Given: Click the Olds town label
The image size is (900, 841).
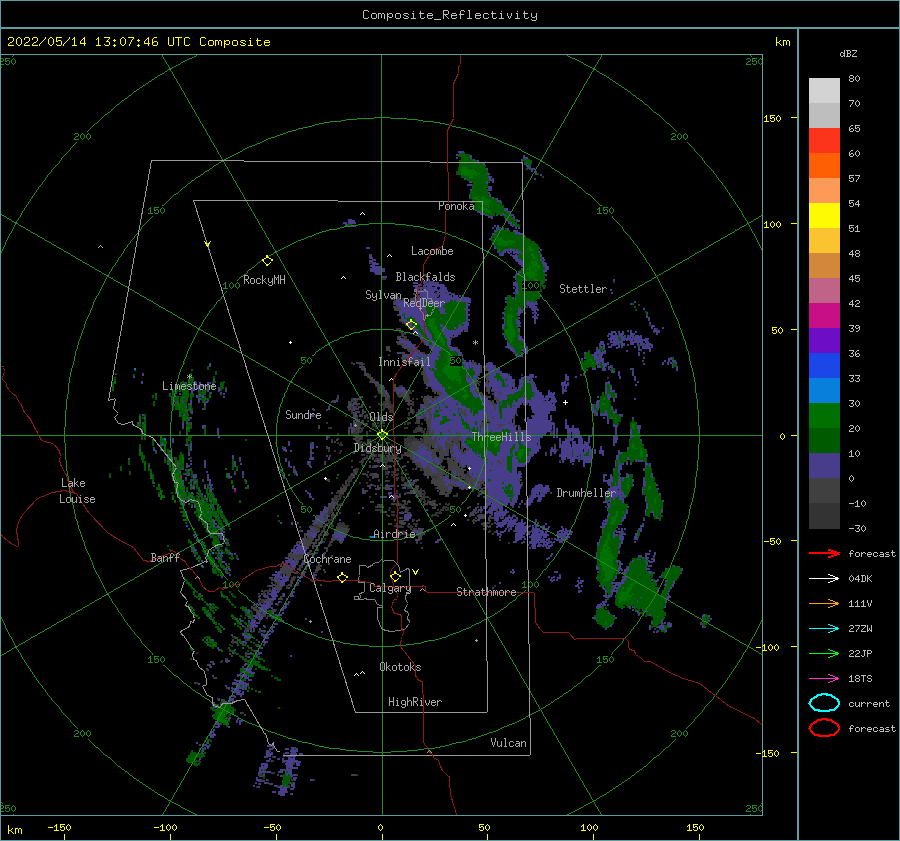Looking at the screenshot, I should [381, 417].
